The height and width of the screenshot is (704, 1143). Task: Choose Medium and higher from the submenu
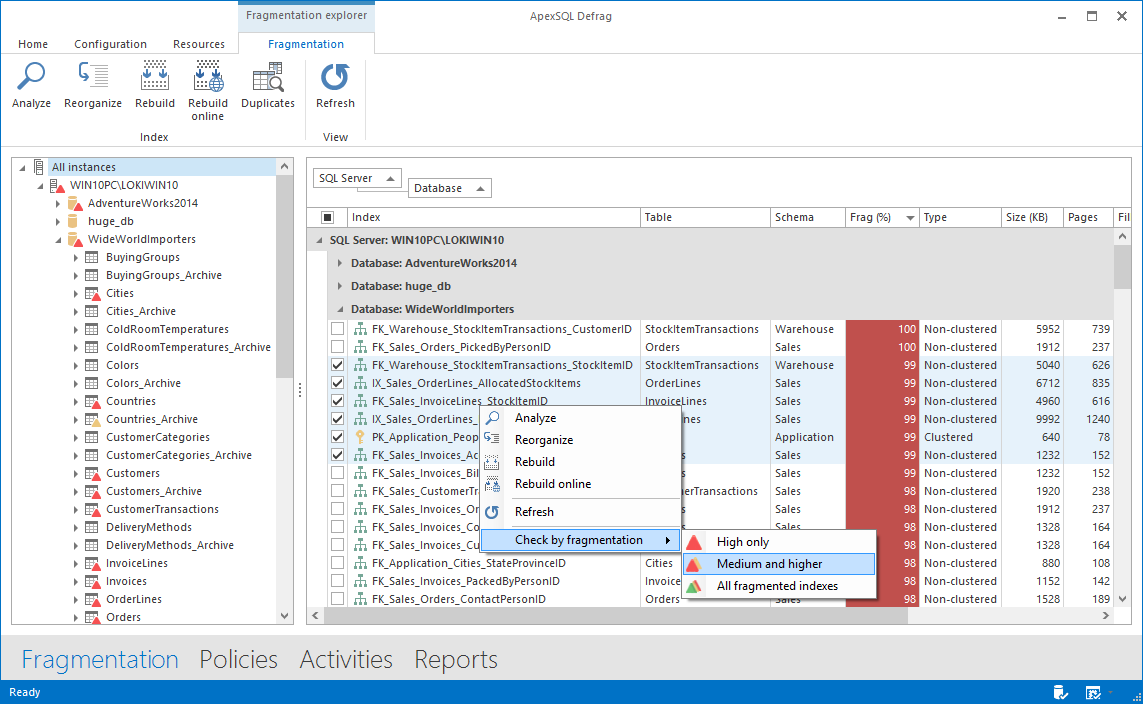(768, 563)
